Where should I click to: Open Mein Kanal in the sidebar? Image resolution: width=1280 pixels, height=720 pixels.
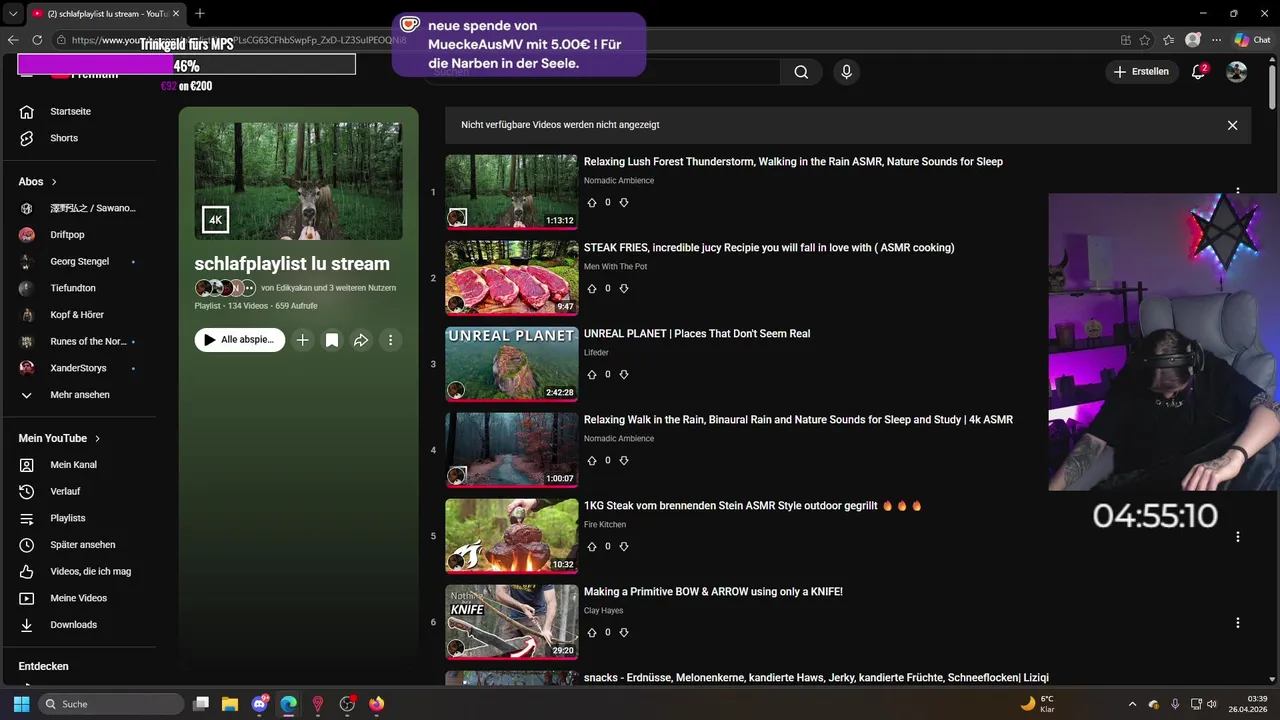[x=73, y=465]
